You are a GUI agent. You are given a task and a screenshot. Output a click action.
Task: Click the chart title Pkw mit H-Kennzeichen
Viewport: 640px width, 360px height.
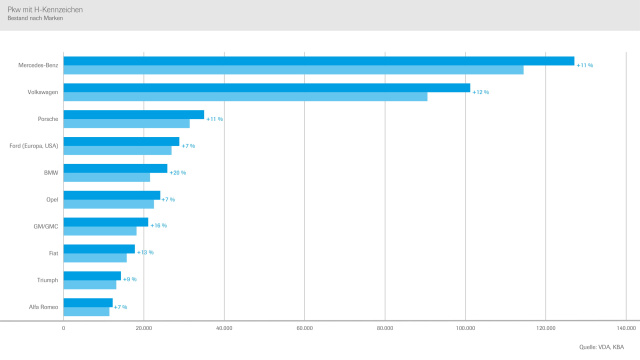(x=45, y=9)
